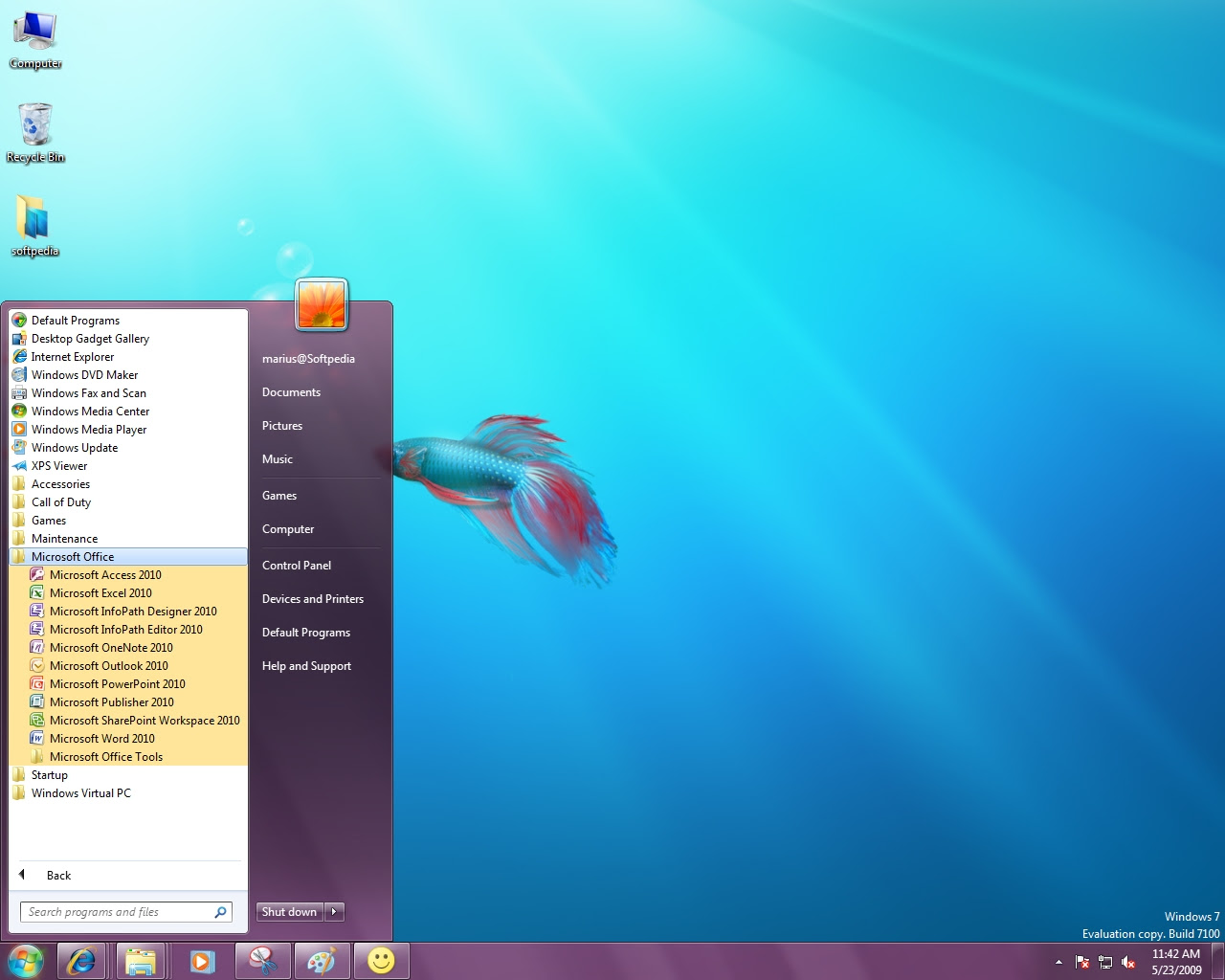Click the smiley face taskbar icon
1225x980 pixels.
click(x=381, y=961)
